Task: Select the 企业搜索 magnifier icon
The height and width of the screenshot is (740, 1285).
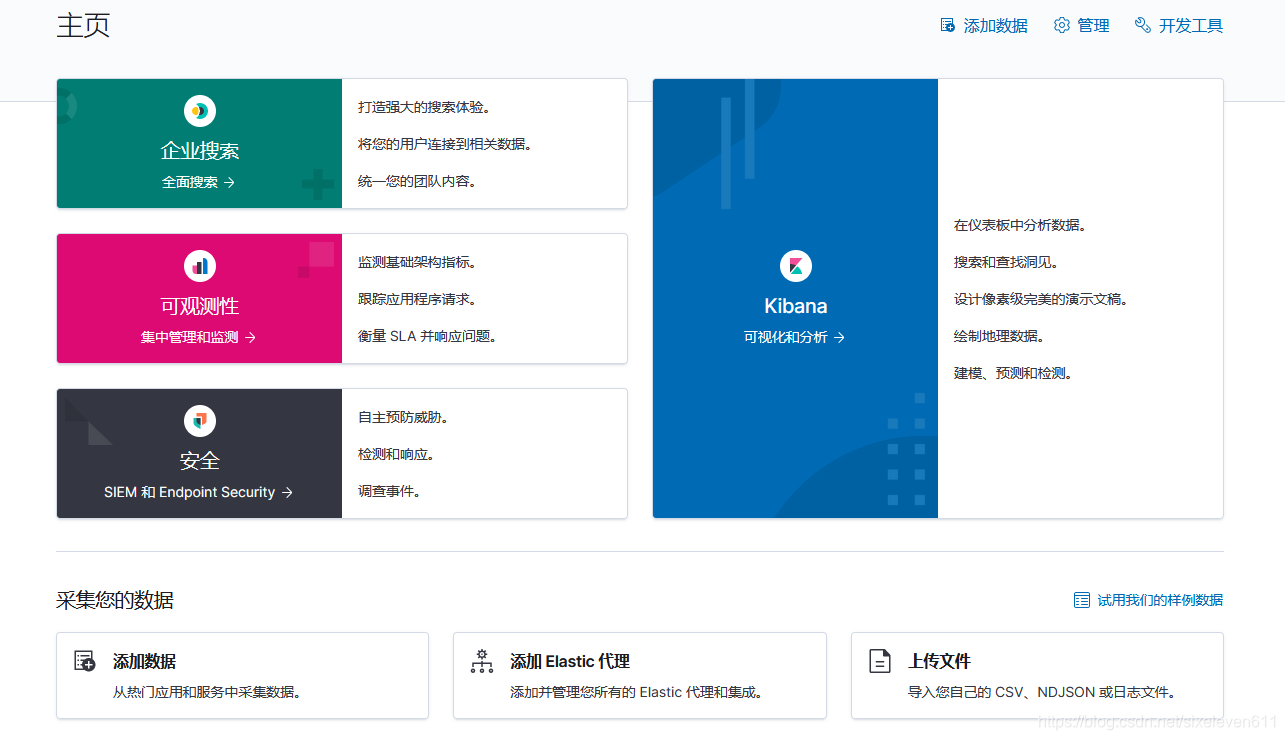Action: [199, 110]
